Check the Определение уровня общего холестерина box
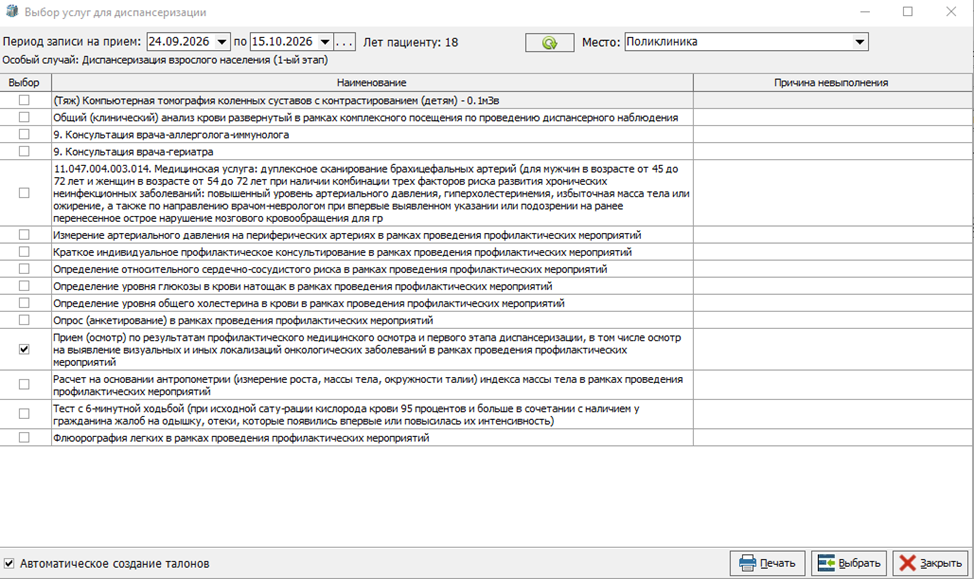 point(24,303)
